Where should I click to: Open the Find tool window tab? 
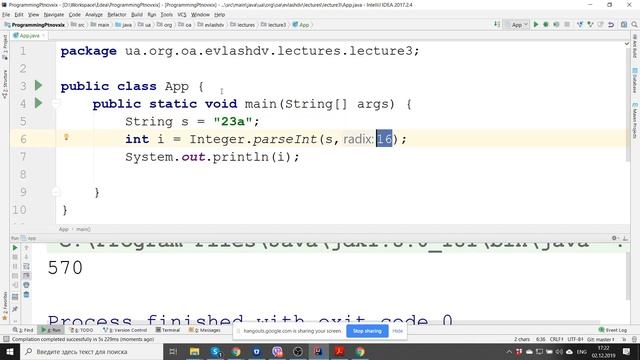click(23, 330)
